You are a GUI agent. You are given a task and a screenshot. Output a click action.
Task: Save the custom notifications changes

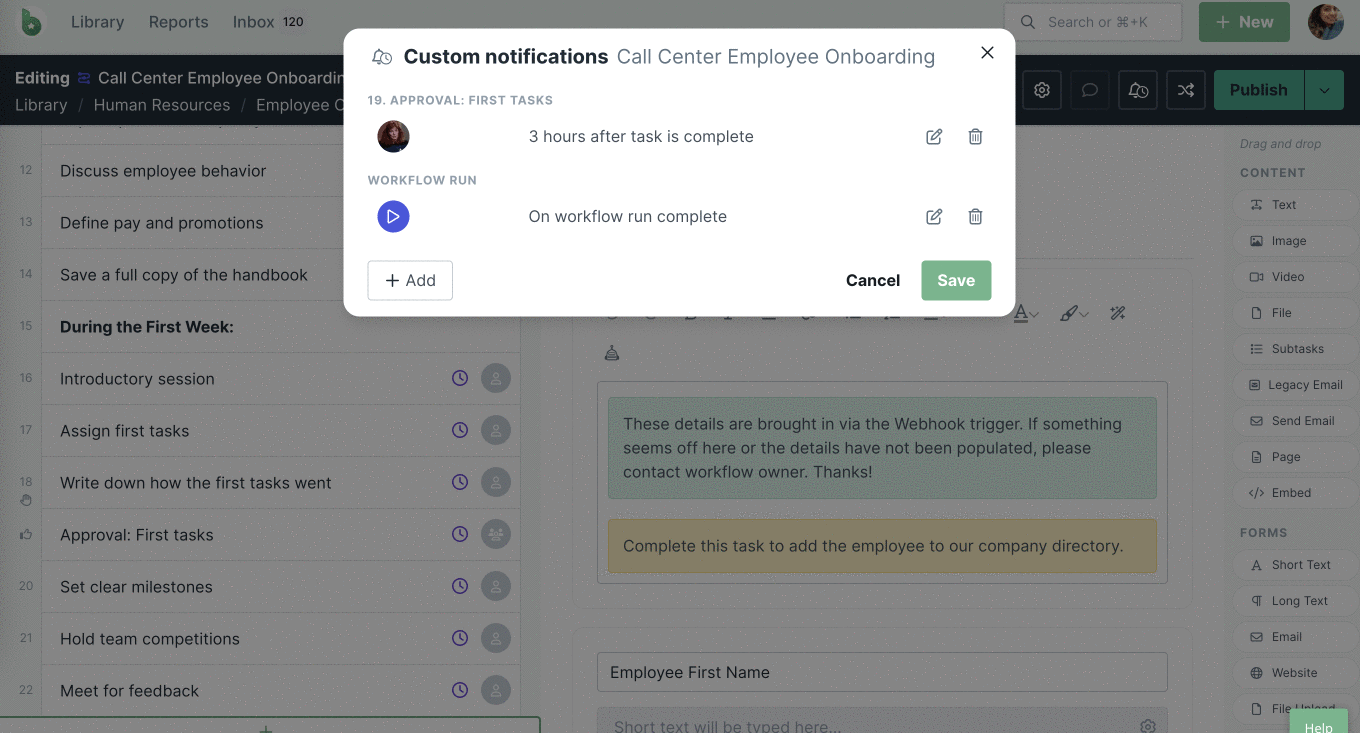(x=955, y=280)
